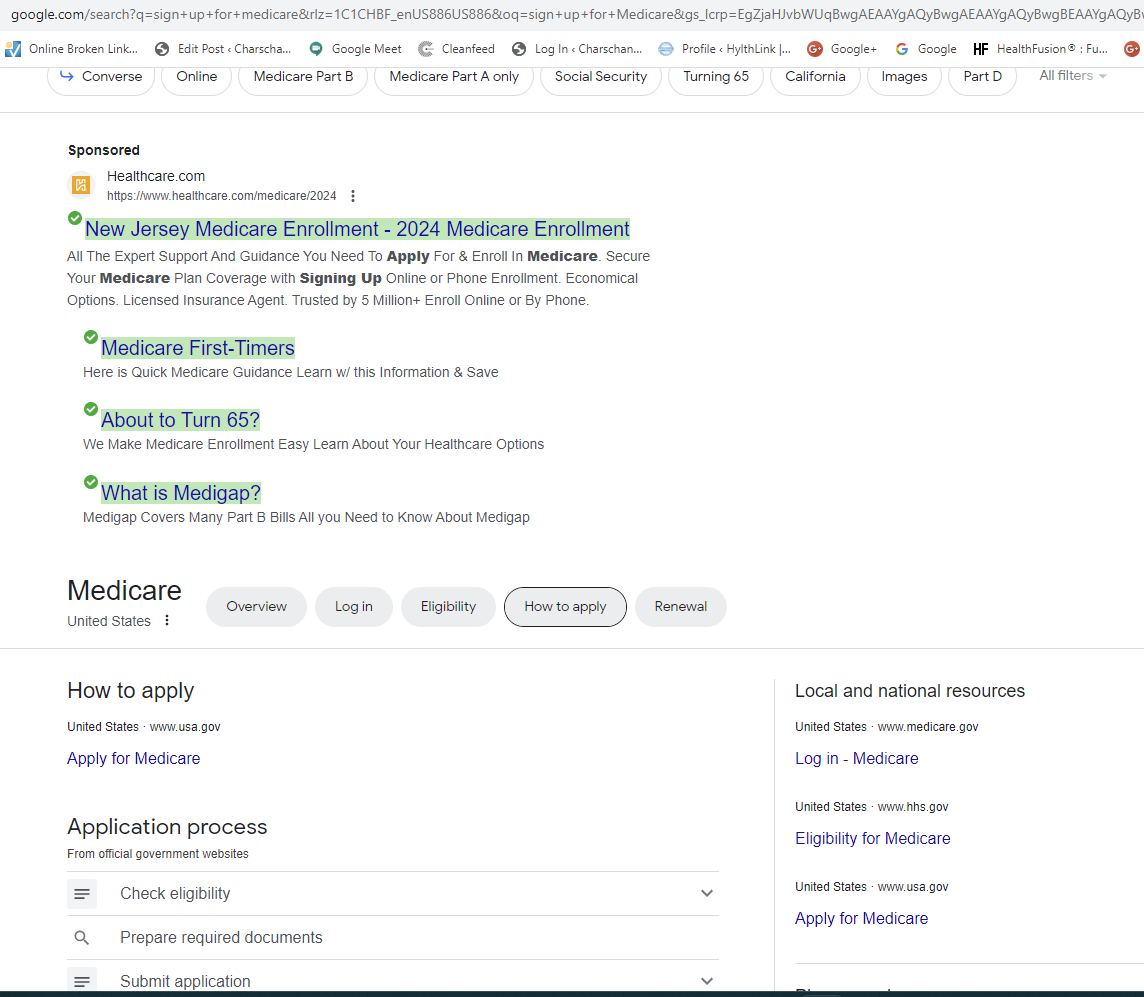Screen dimensions: 1144x997
Task: Open the Edit Post Charscha bookmark
Action: coord(223,49)
